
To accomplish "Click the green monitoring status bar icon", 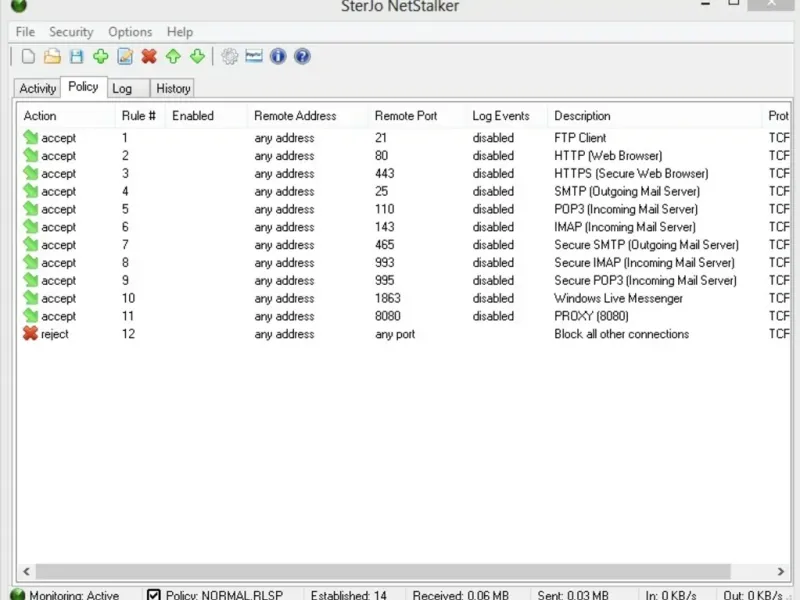I will click(17, 594).
